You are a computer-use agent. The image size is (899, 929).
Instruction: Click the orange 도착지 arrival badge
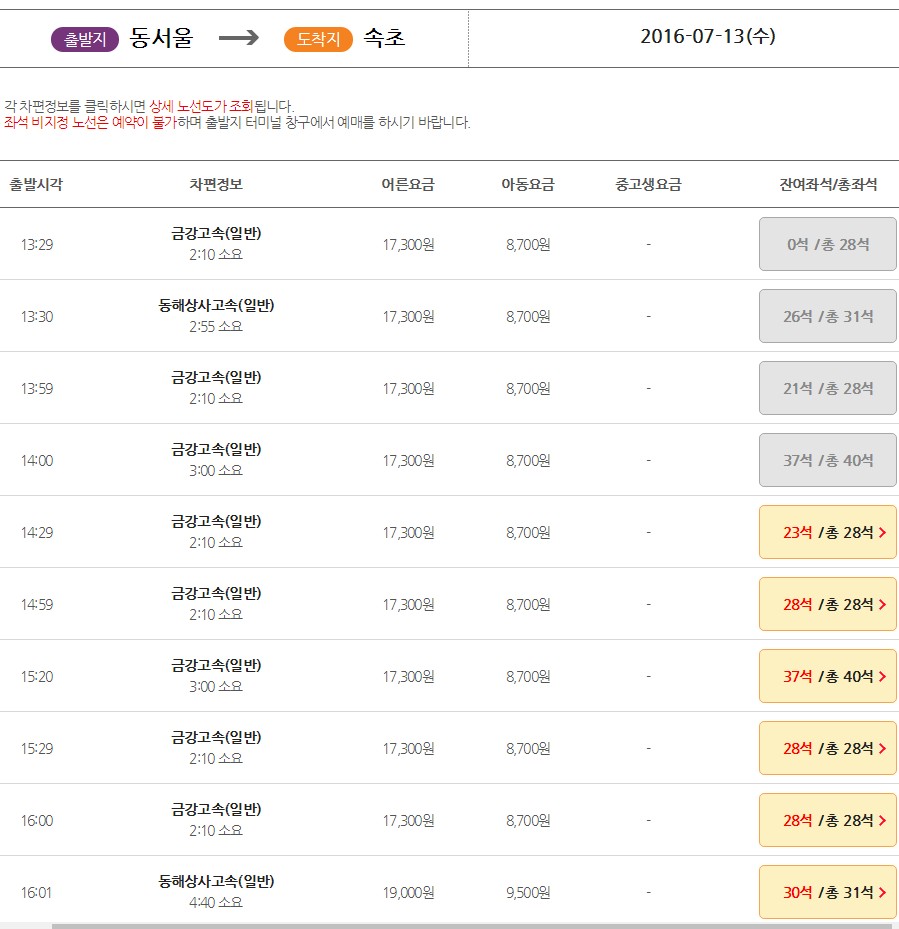(318, 39)
